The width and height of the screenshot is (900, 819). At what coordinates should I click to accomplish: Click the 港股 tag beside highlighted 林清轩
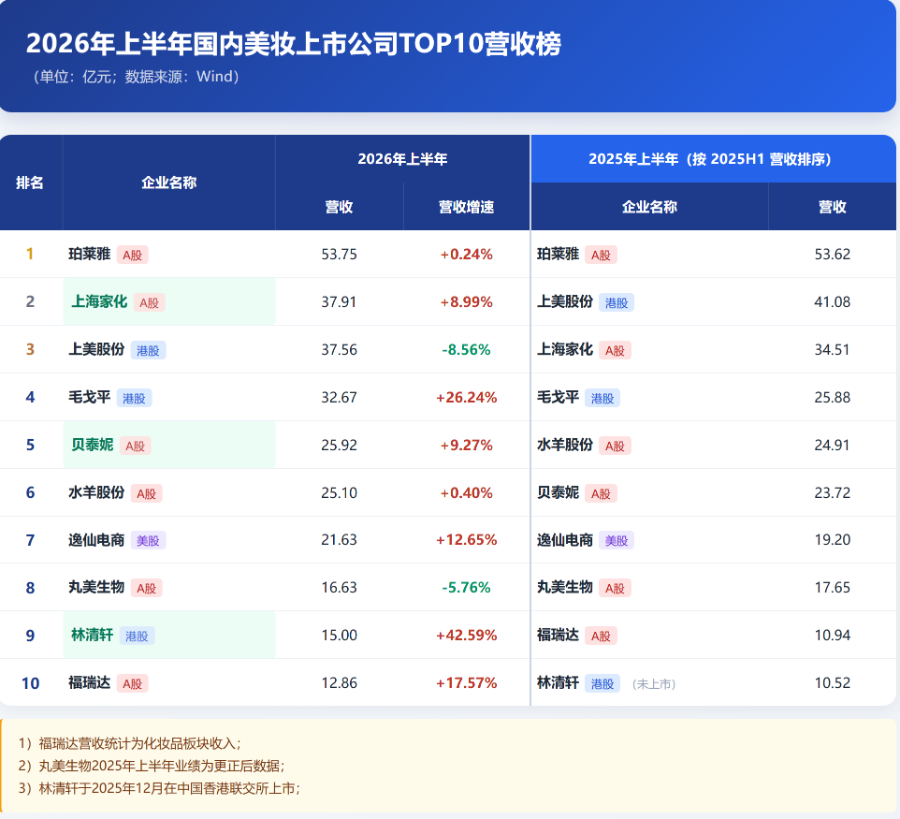click(x=137, y=636)
